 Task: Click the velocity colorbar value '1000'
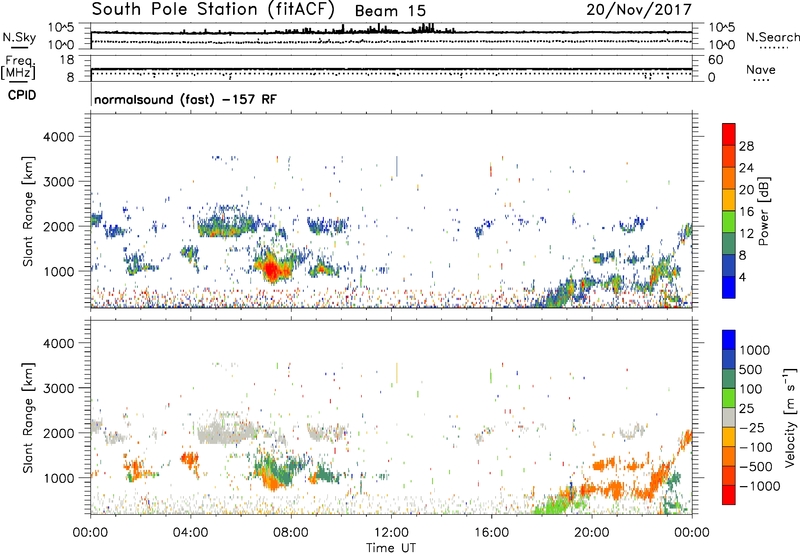point(755,350)
